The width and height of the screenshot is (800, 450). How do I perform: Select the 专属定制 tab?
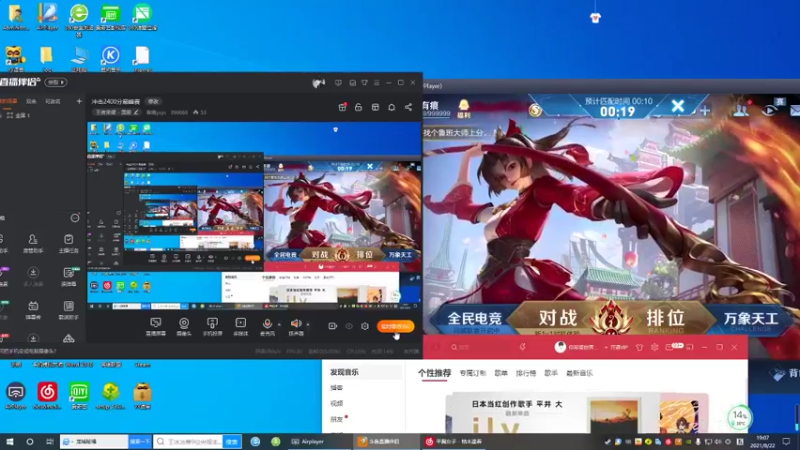(x=472, y=373)
